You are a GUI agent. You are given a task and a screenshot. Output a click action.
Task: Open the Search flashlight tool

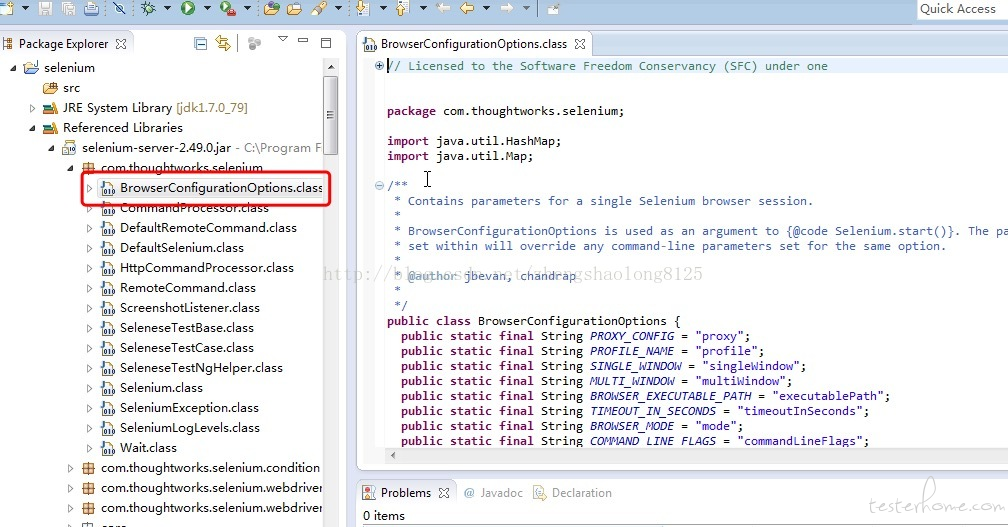click(318, 8)
